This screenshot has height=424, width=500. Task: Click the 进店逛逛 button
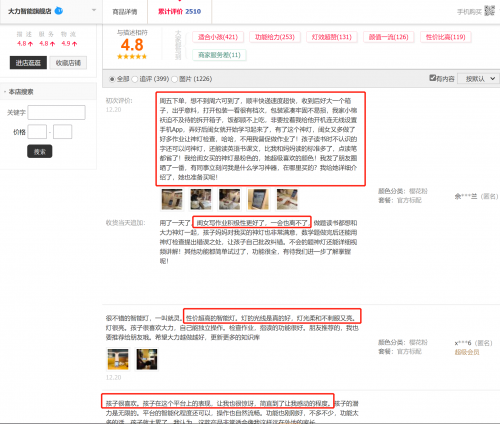pos(28,63)
